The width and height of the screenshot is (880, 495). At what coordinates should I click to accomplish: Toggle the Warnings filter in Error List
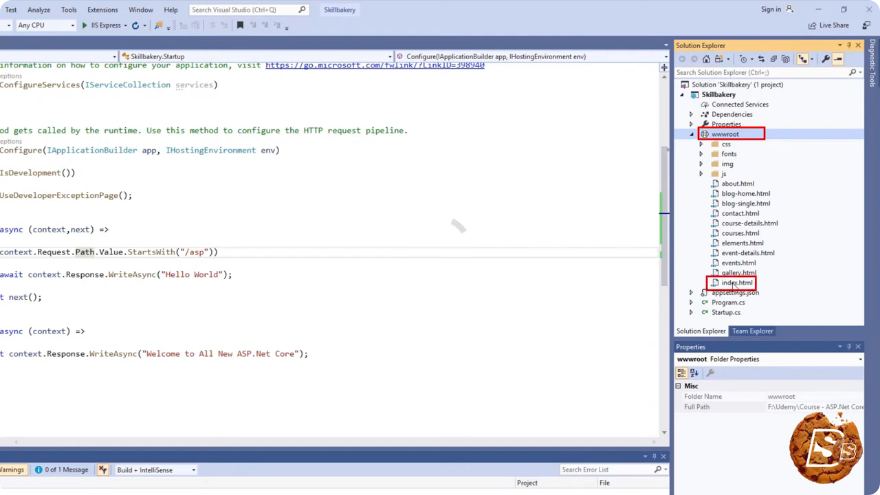tap(11, 470)
